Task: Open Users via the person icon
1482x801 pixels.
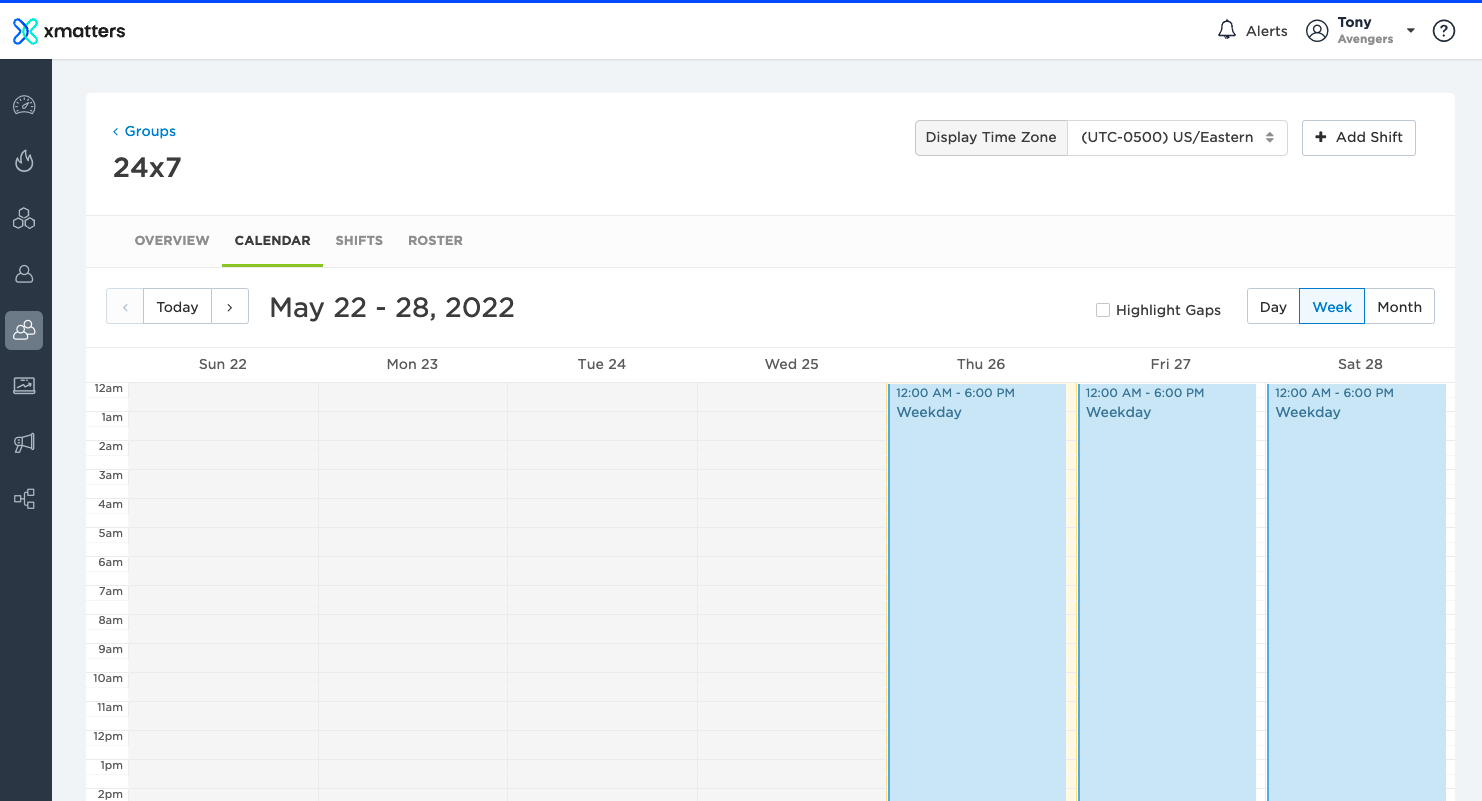Action: (24, 273)
